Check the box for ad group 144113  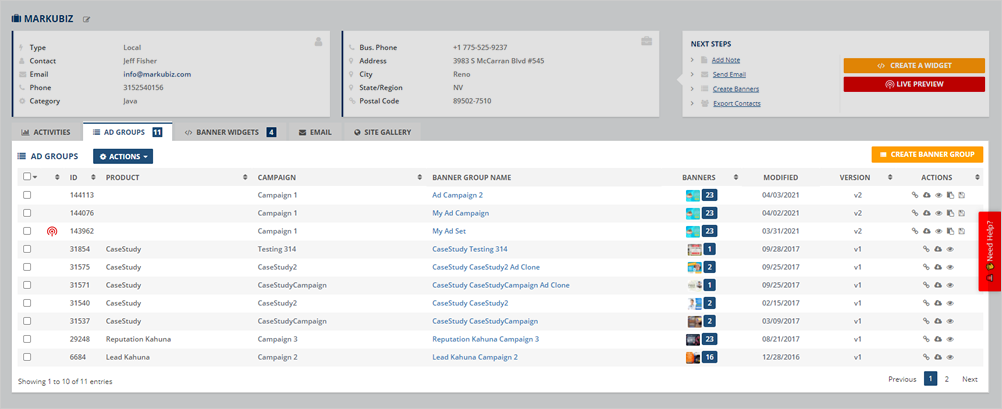[27, 195]
